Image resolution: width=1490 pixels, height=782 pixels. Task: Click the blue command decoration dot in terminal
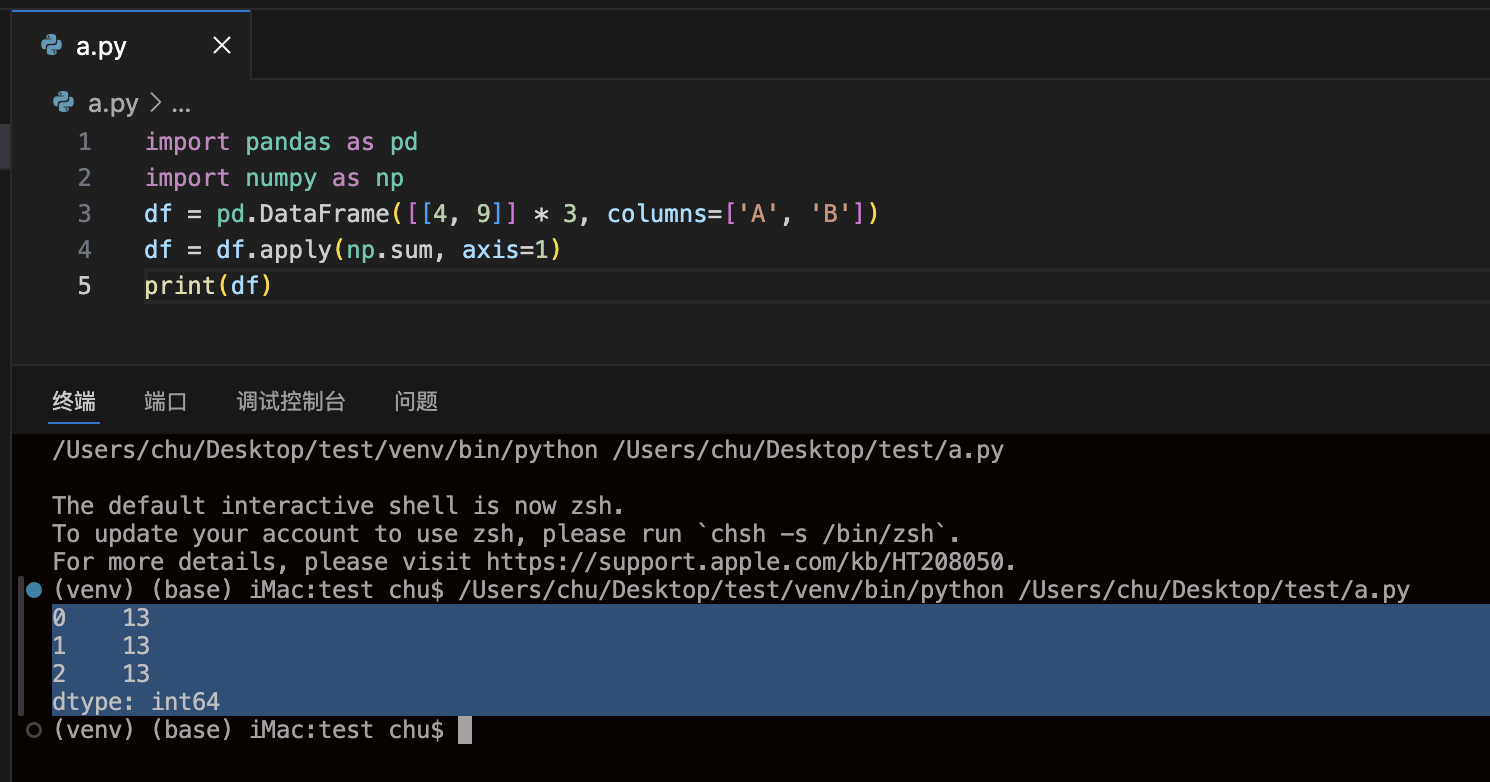point(34,590)
